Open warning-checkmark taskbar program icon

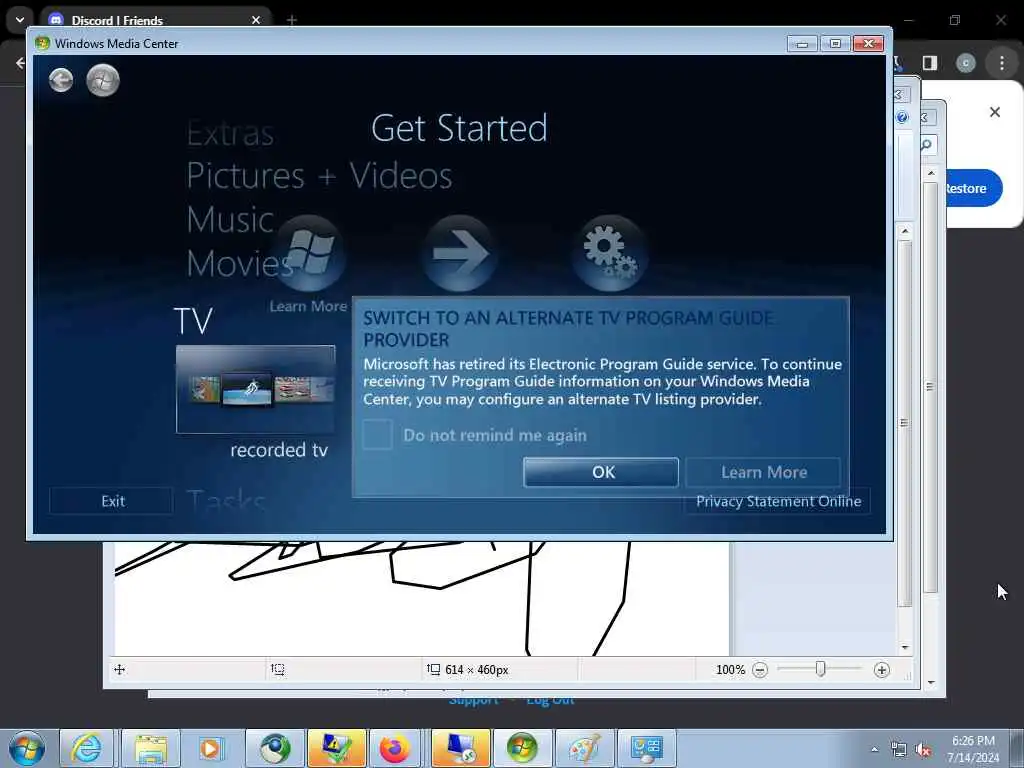pyautogui.click(x=336, y=748)
